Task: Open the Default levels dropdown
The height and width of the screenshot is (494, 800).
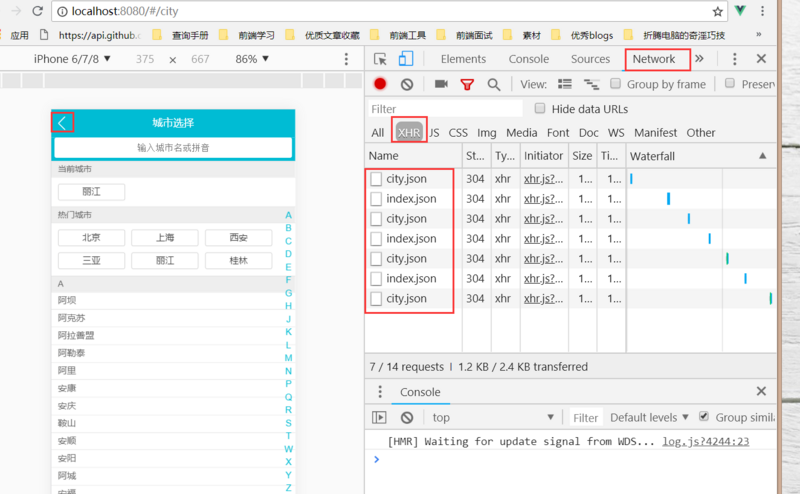Action: click(x=649, y=417)
